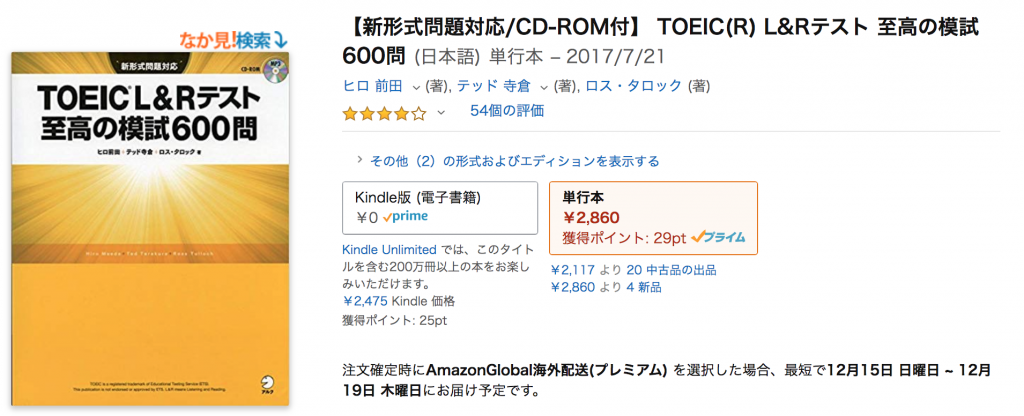This screenshot has width=1024, height=416.
Task: Select the Kindle版 (電子書籍) format option
Action: point(440,208)
